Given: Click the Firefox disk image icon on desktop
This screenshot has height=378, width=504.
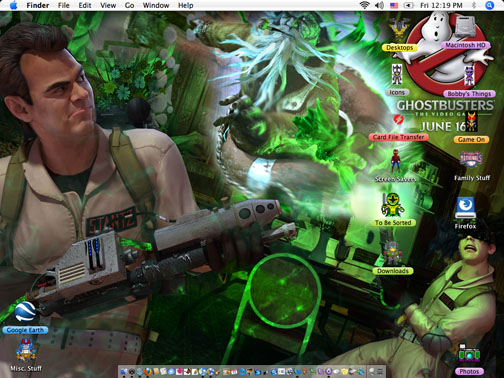Looking at the screenshot, I should [x=465, y=207].
